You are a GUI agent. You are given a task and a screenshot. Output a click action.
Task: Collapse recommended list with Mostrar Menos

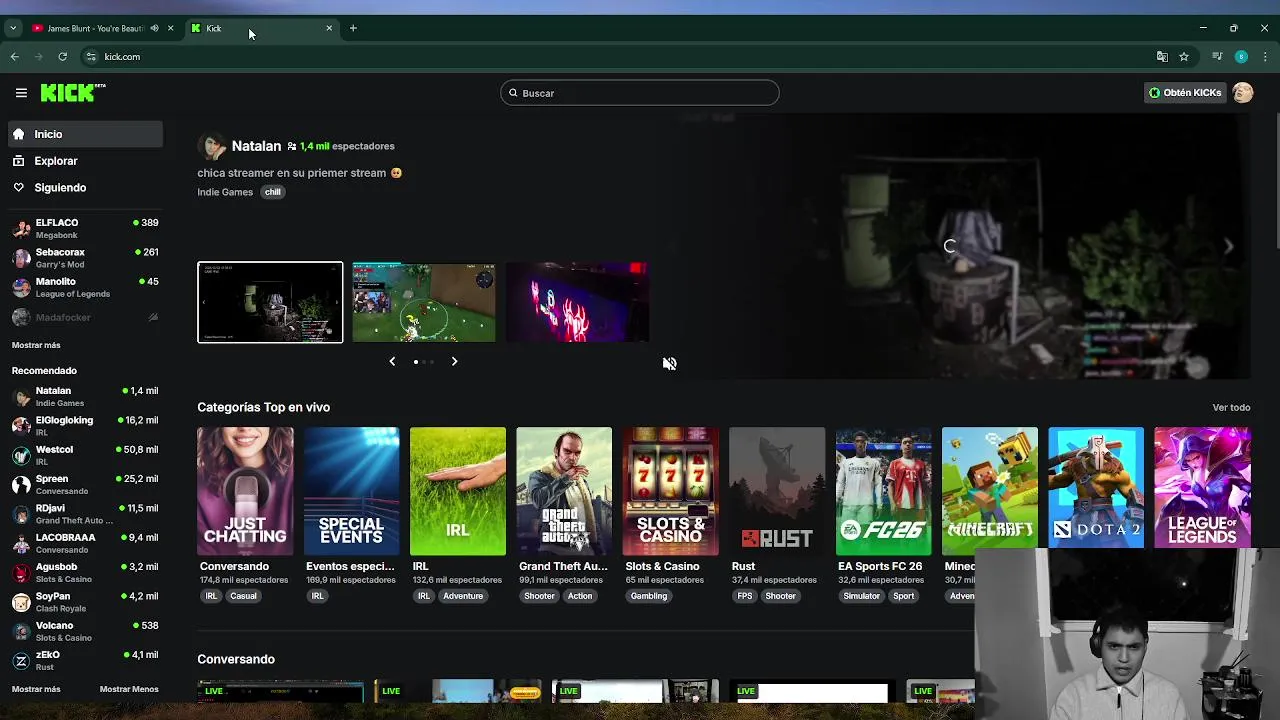coord(129,689)
